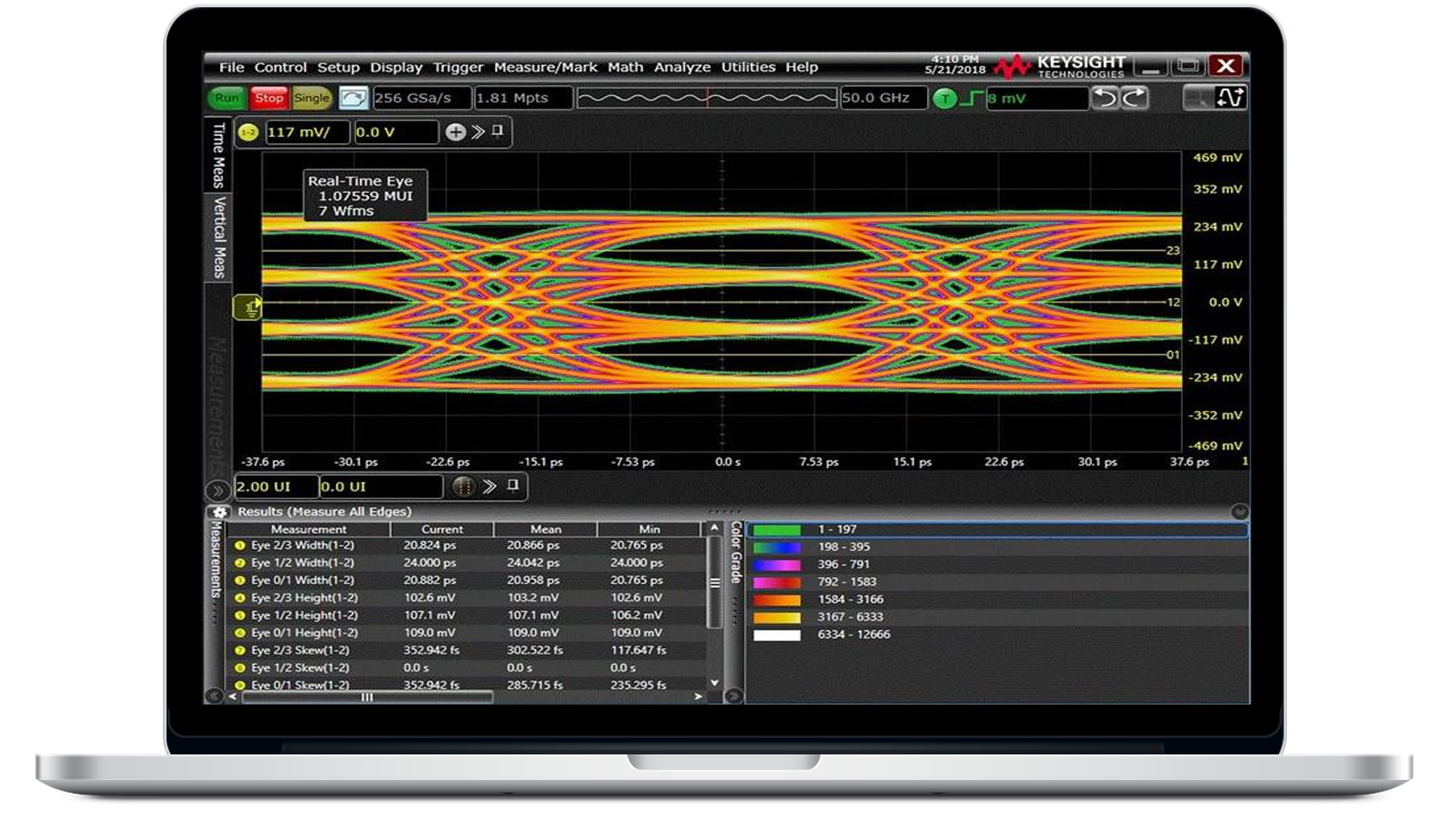Click the redo arrow icon

[1134, 98]
